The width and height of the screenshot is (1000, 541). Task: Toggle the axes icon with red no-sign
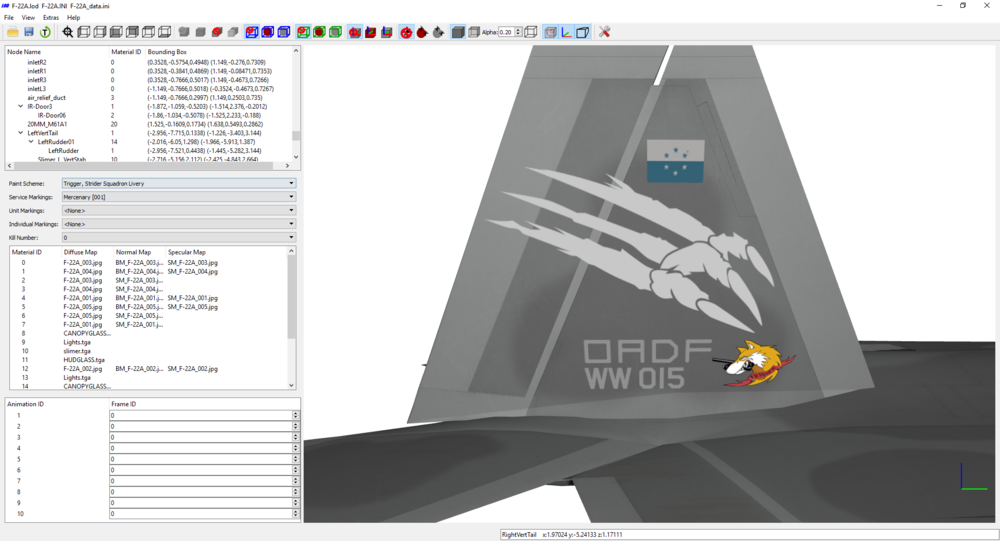(355, 32)
